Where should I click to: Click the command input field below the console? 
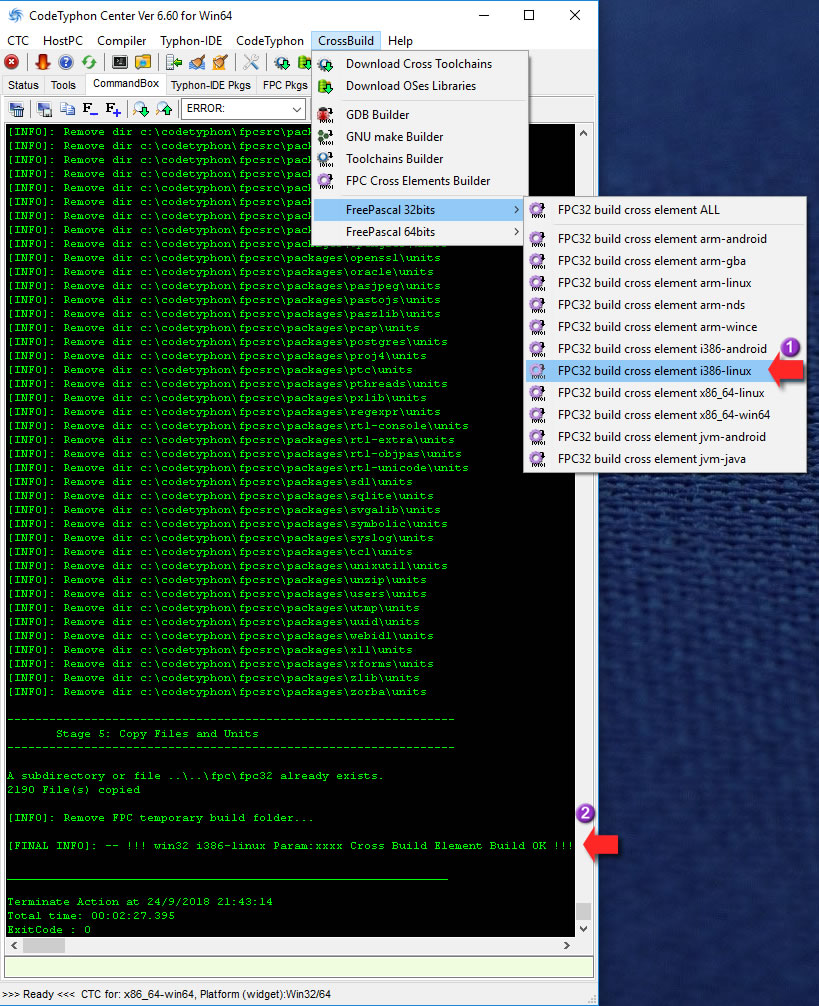tap(299, 967)
